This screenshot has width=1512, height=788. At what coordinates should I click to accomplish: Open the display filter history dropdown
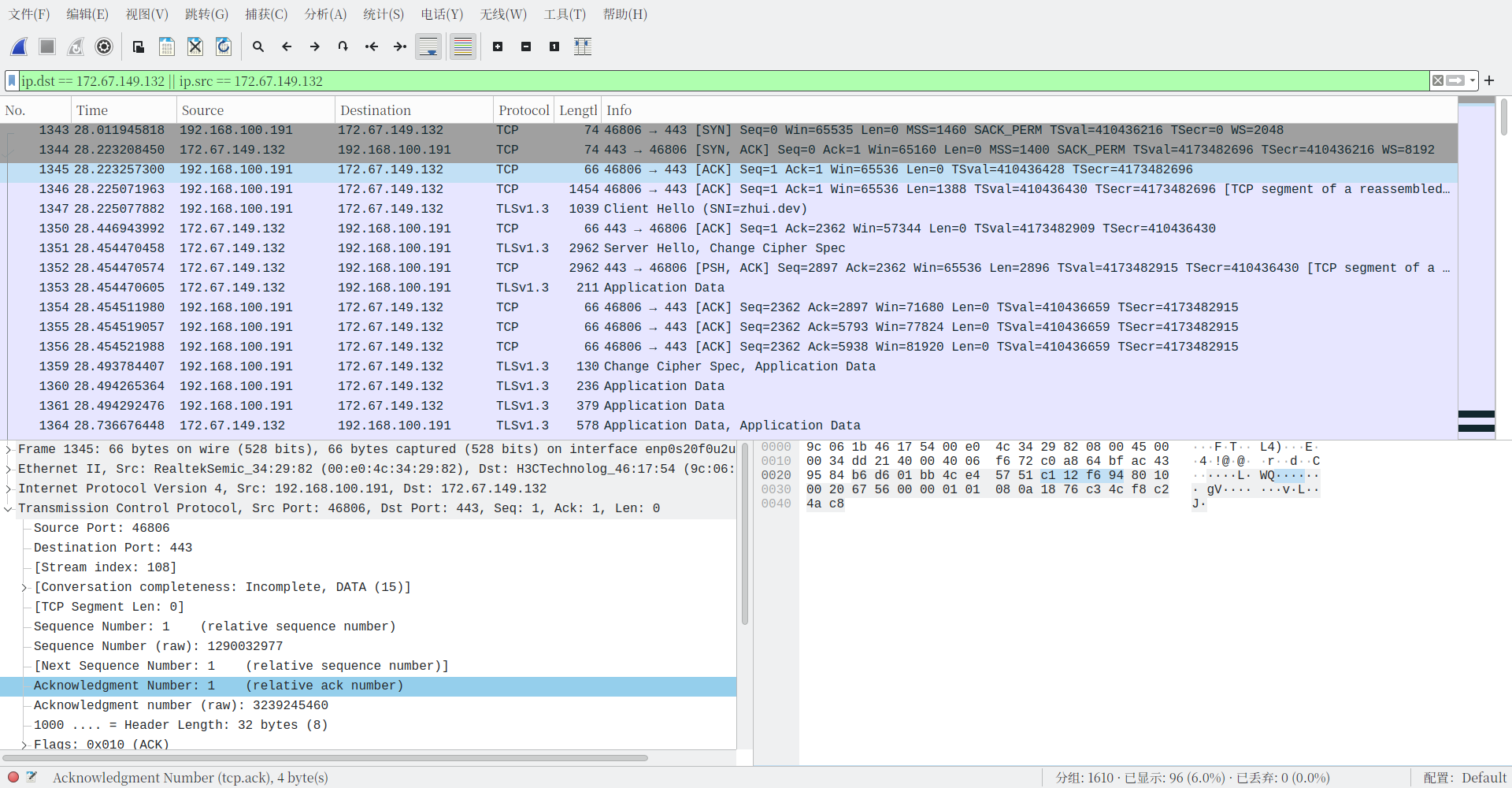point(1472,81)
